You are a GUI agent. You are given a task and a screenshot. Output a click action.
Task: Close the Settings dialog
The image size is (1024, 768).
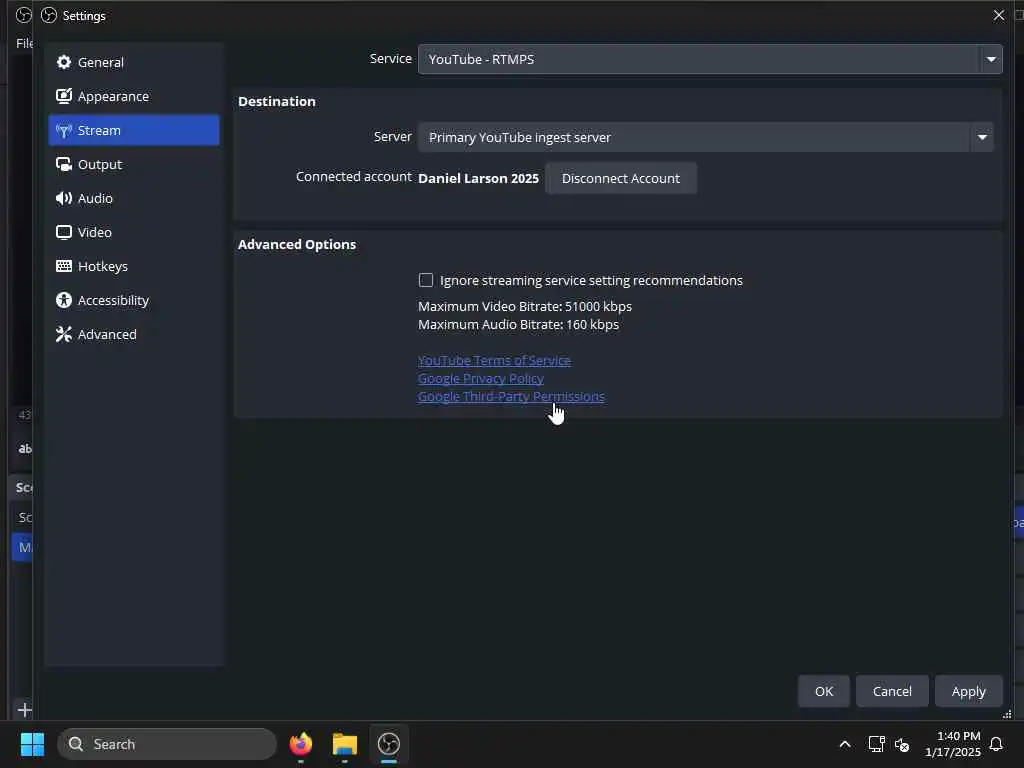pos(999,15)
